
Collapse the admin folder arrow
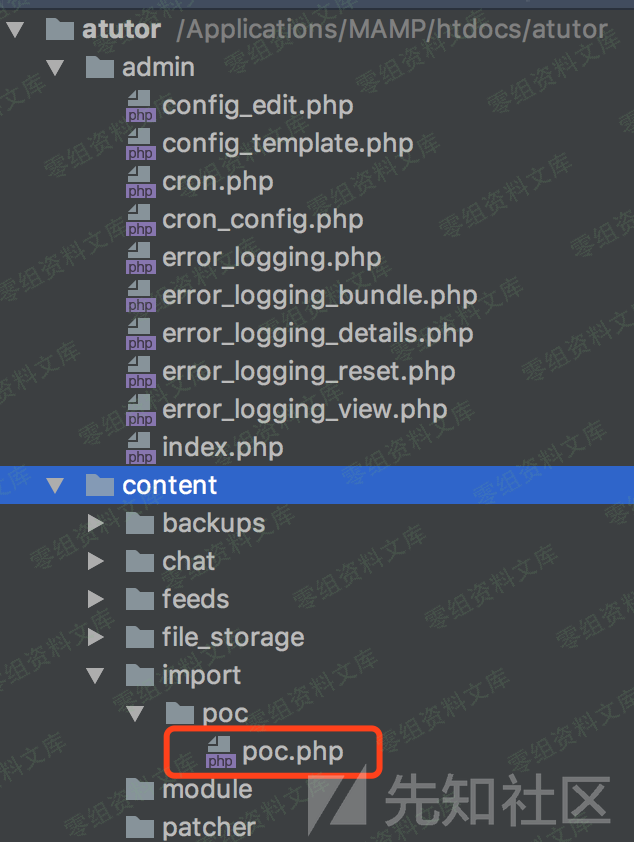[x=55, y=68]
